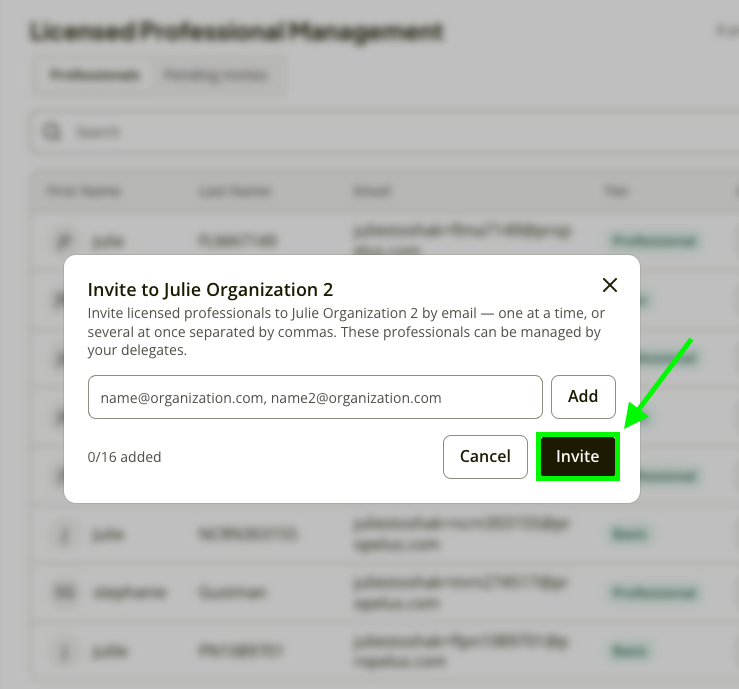Close the invite dialog with the X icon
739x689 pixels.
(610, 285)
